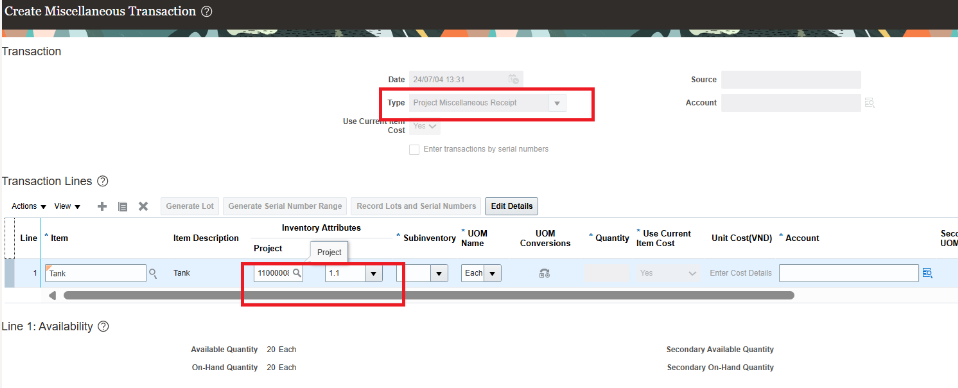Open help for Line 1 Availability
958x388 pixels.
[103, 326]
